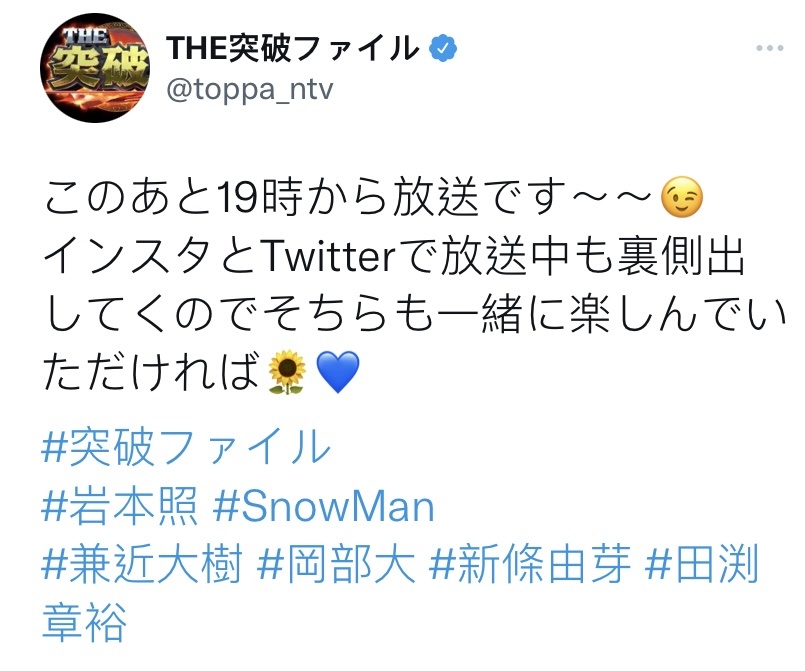Open the #新條由芽 hashtag
The width and height of the screenshot is (805, 671).
[x=529, y=564]
